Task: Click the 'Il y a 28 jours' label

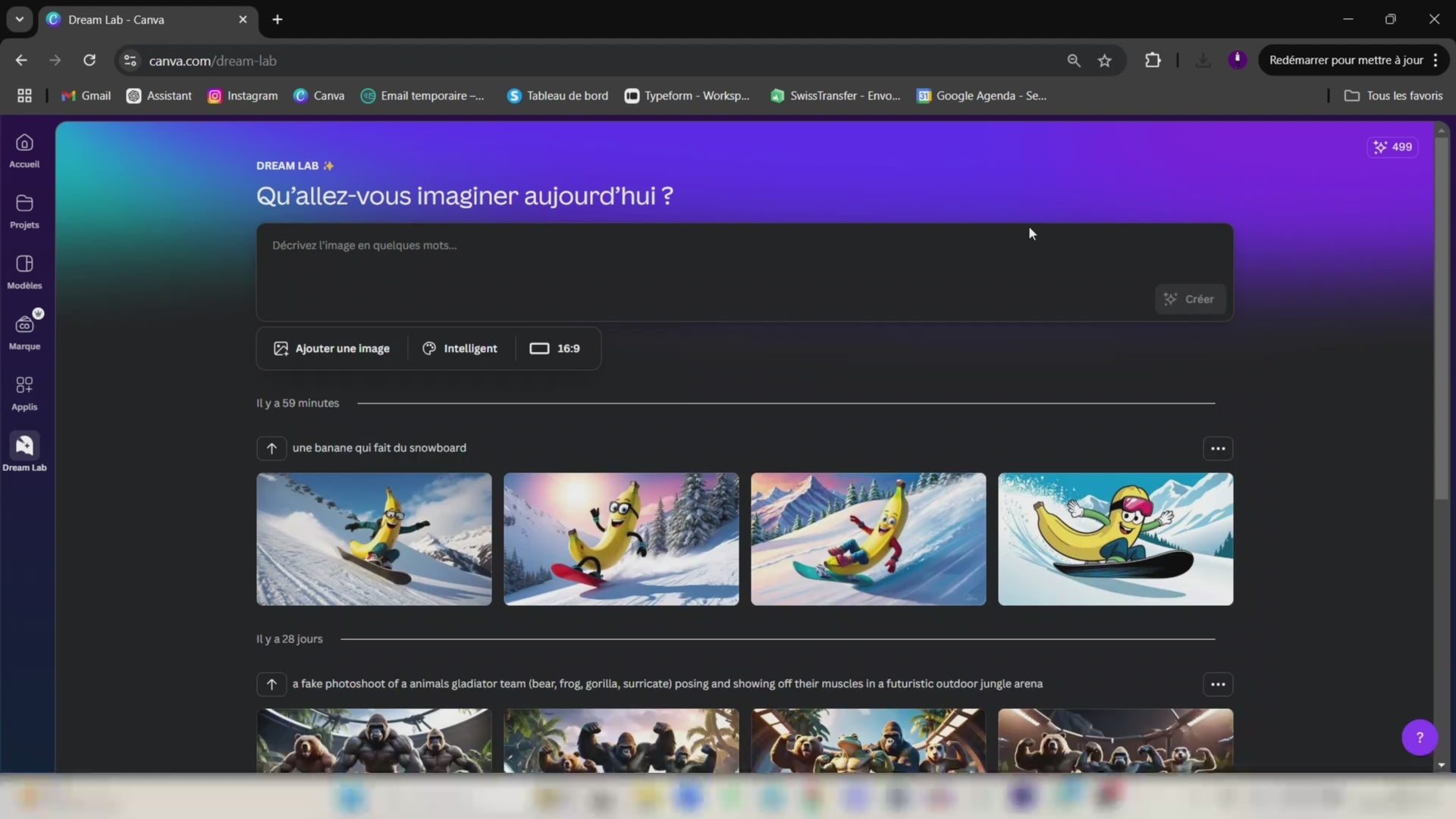Action: [x=289, y=639]
